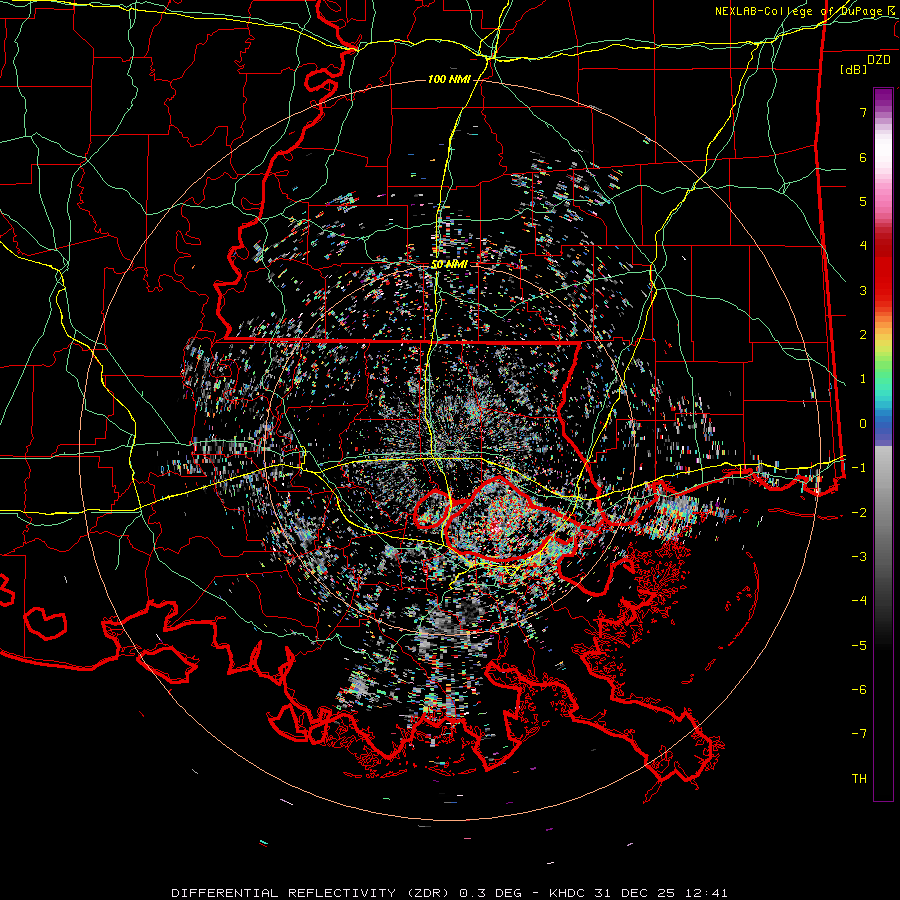Click the DZD legend title
Viewport: 900px width, 900px height.
coord(879,60)
